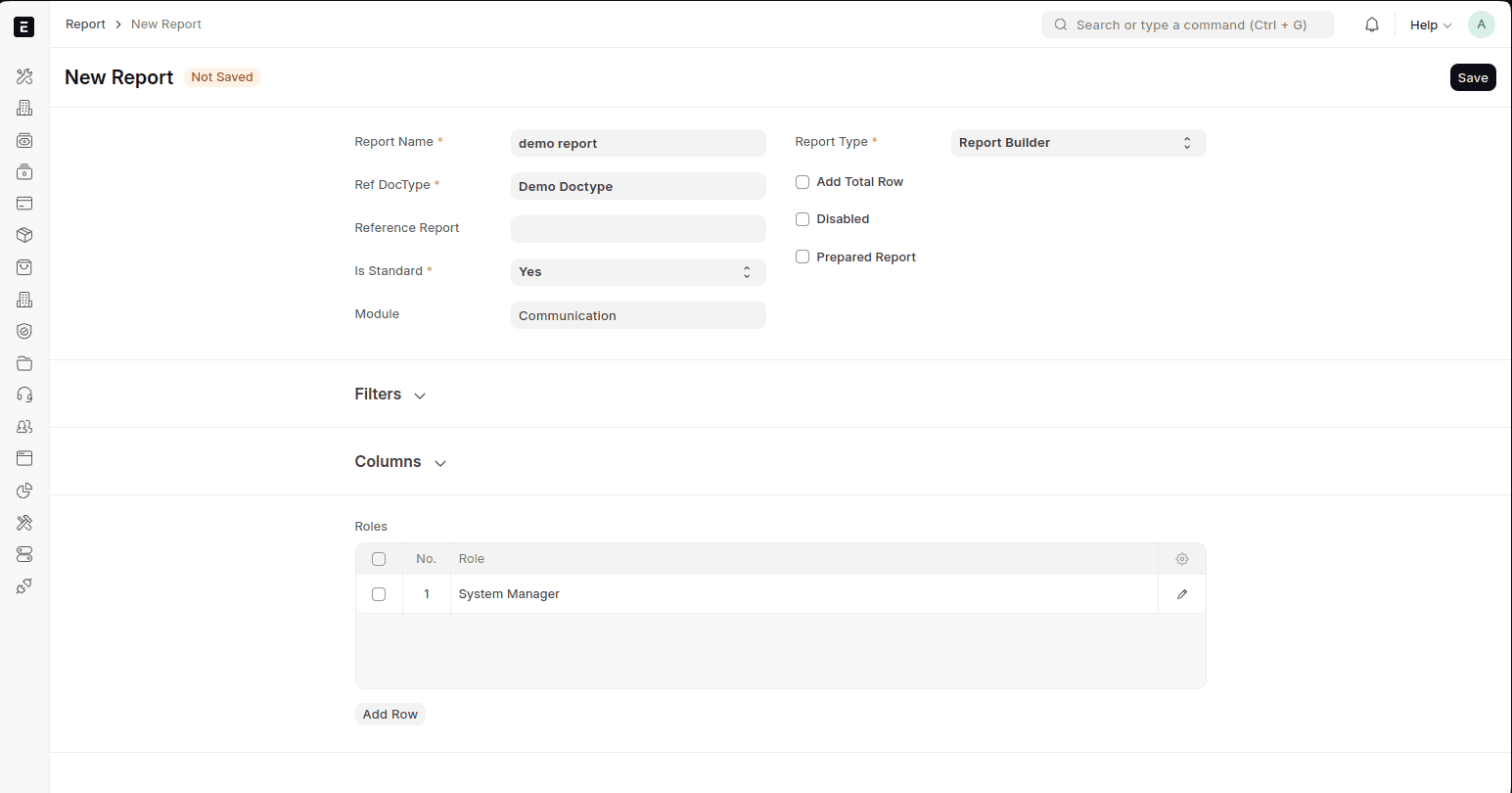Select all rows via the Roles header checkbox

pos(379,559)
